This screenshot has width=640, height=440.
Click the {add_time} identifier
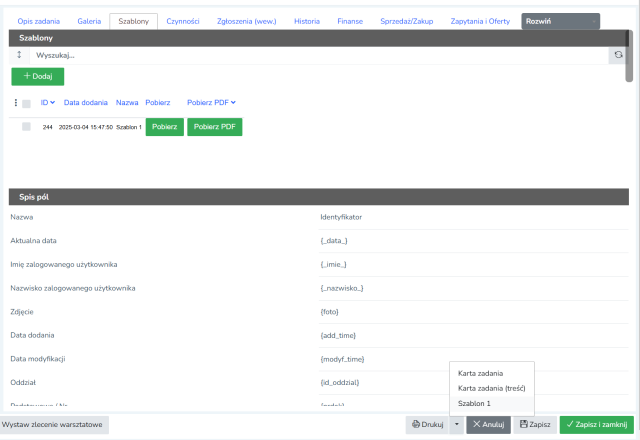coord(338,336)
